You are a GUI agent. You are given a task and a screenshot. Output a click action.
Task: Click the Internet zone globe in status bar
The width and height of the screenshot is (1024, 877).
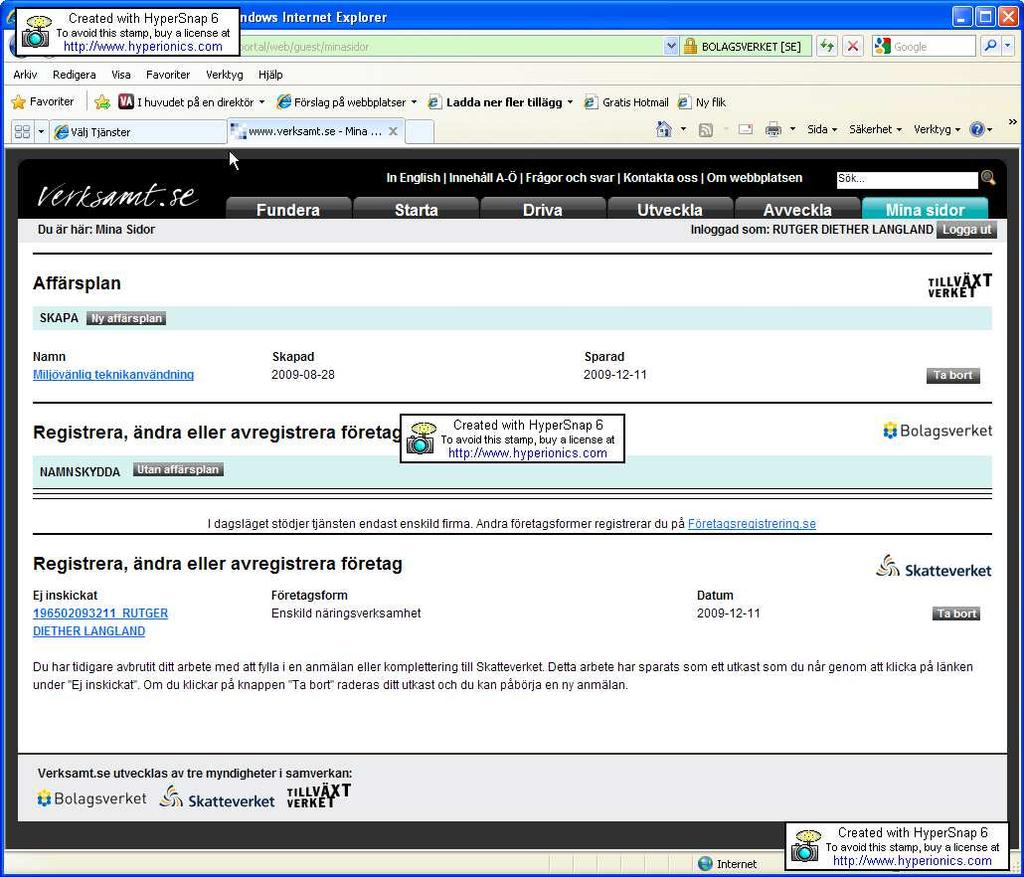(705, 863)
